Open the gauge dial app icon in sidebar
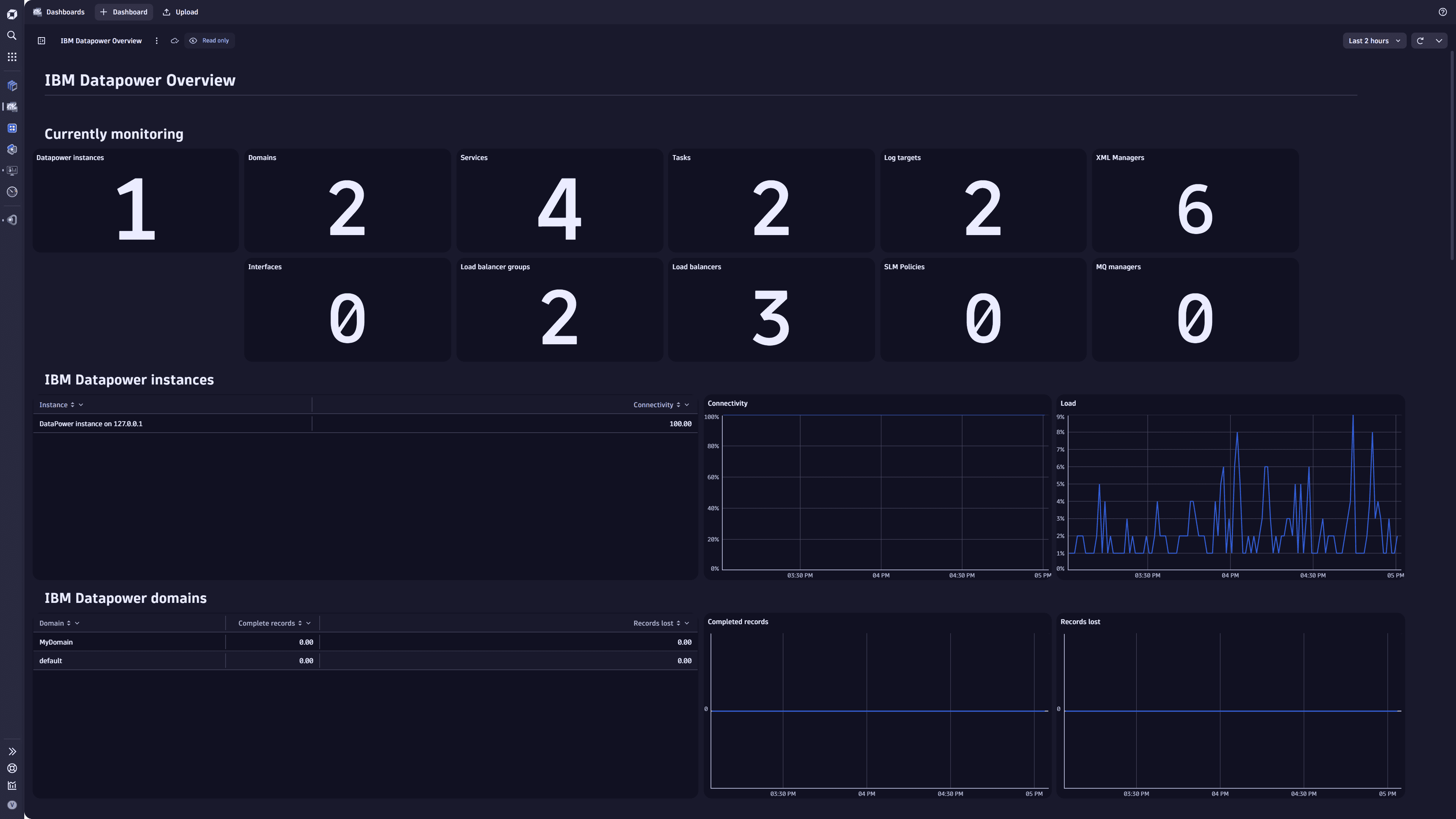Screen dimensions: 1456x819 pos(12,192)
